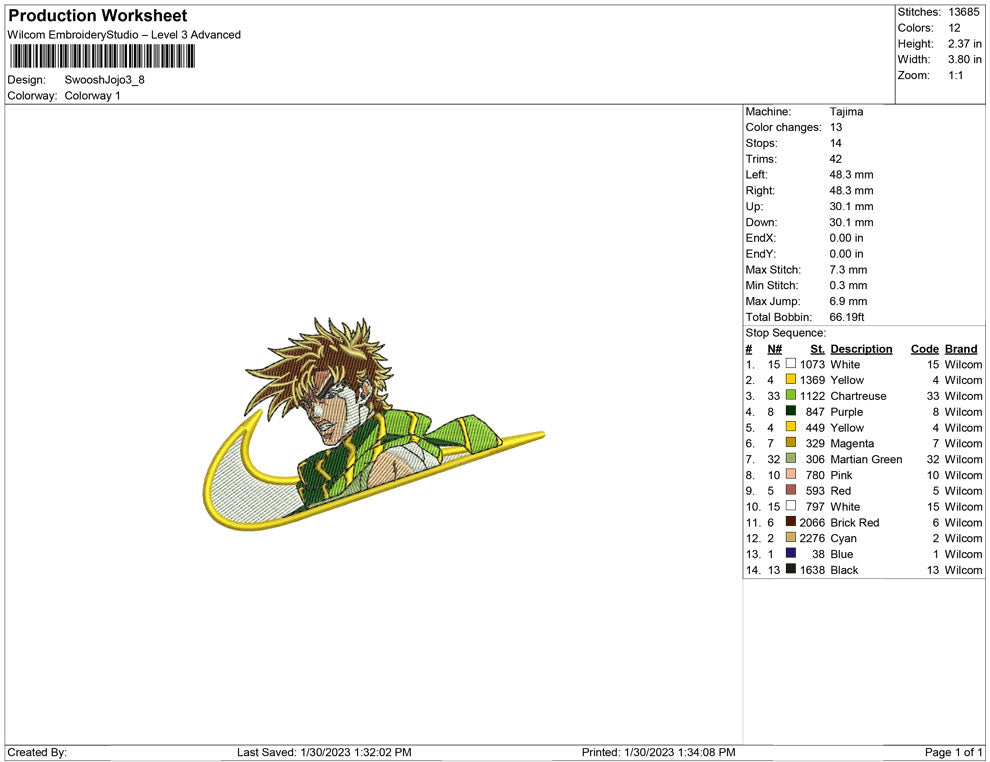Select the Brick Red swatch
The image size is (990, 762).
(x=790, y=521)
